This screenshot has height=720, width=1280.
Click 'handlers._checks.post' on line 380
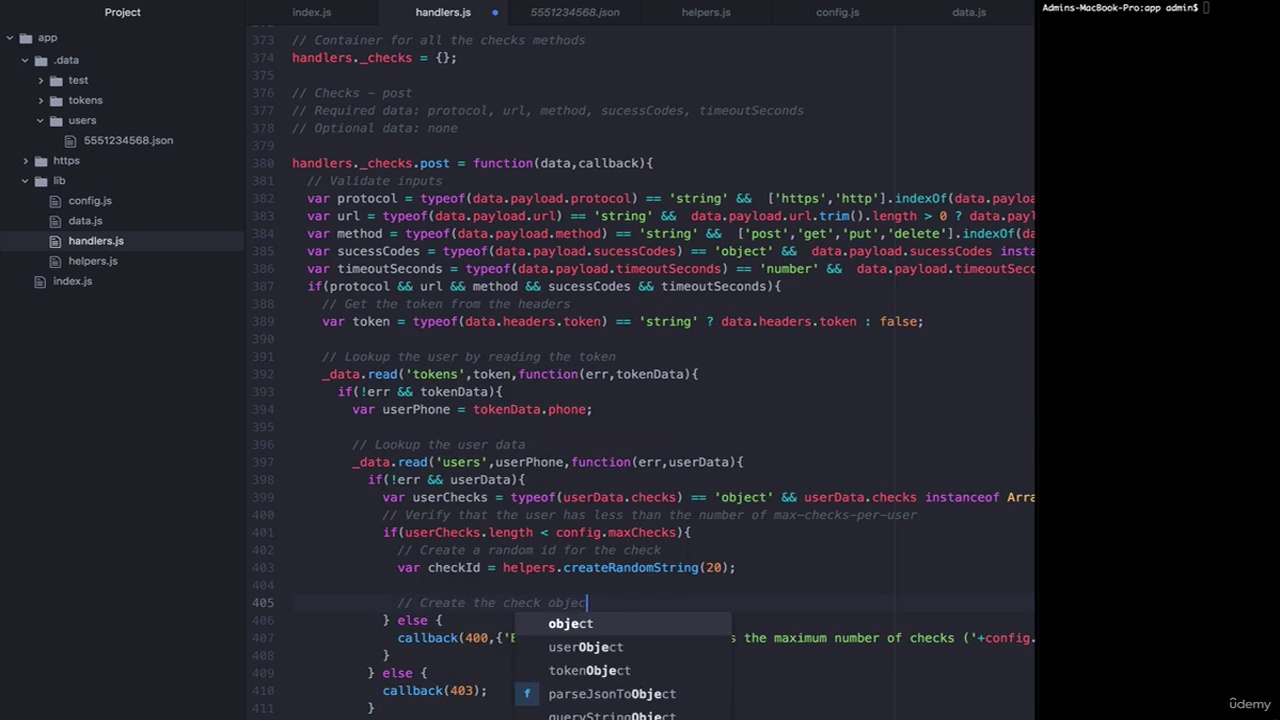(371, 163)
